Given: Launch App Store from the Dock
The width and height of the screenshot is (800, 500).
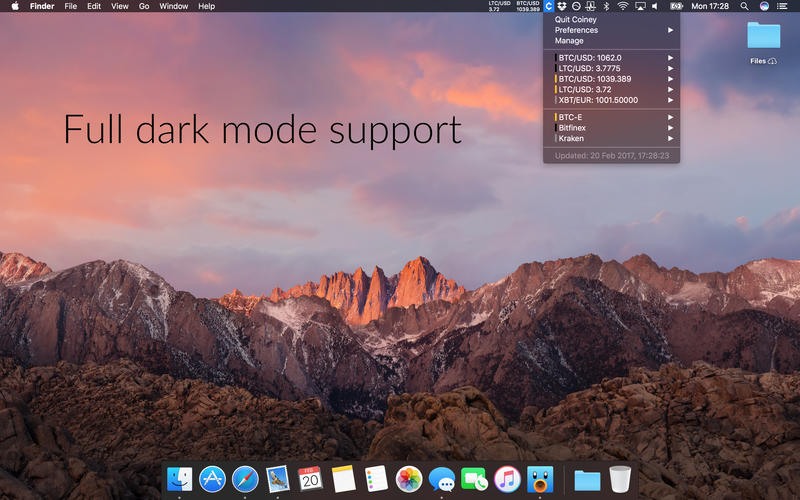Looking at the screenshot, I should [212, 479].
